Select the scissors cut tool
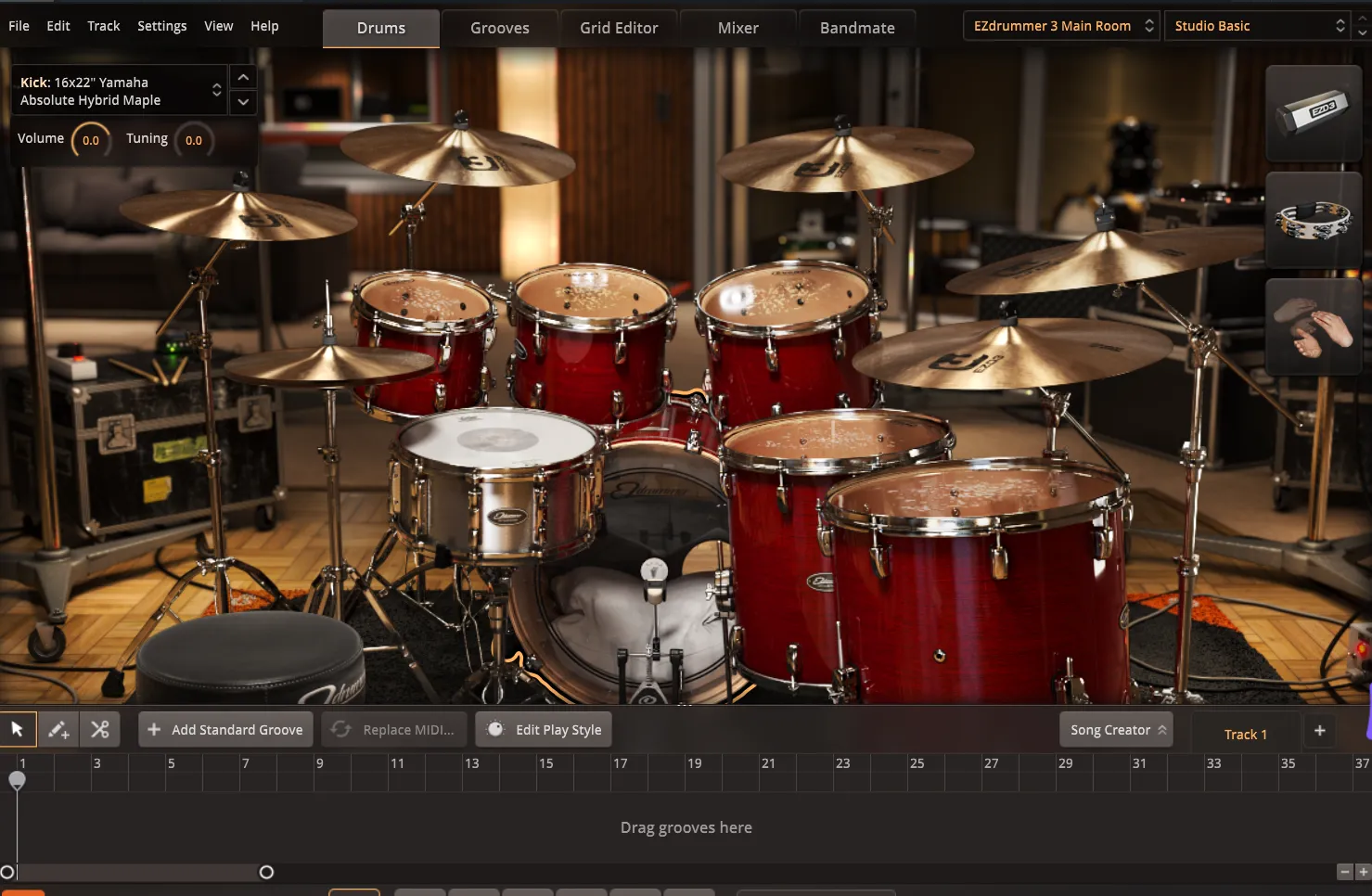The image size is (1372, 896). coord(99,729)
